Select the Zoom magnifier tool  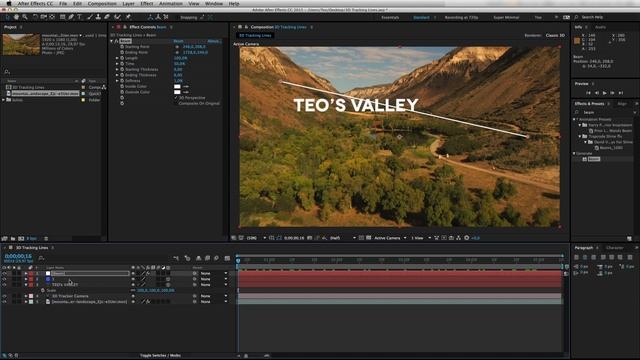tap(25, 17)
